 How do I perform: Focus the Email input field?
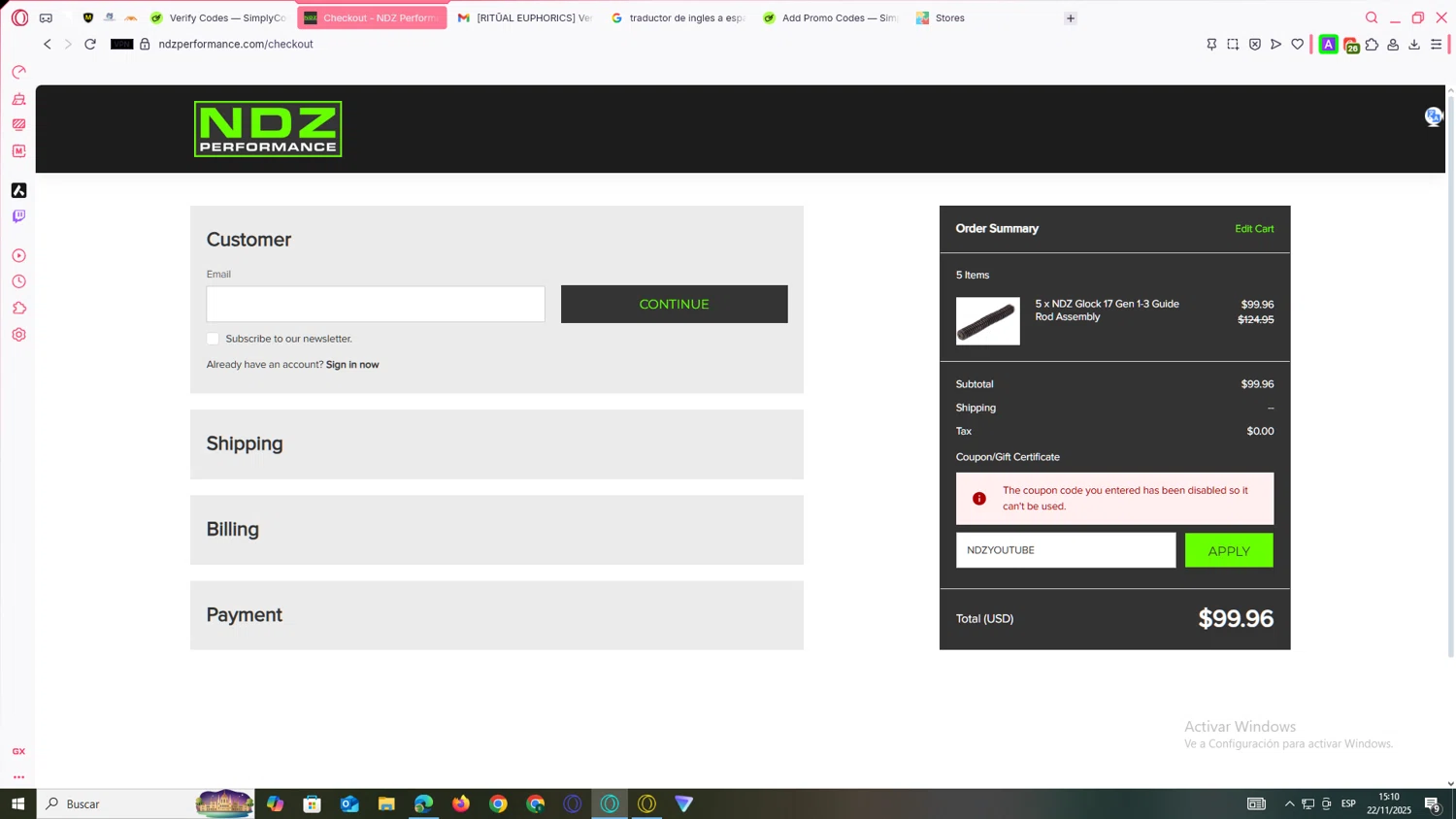click(376, 304)
